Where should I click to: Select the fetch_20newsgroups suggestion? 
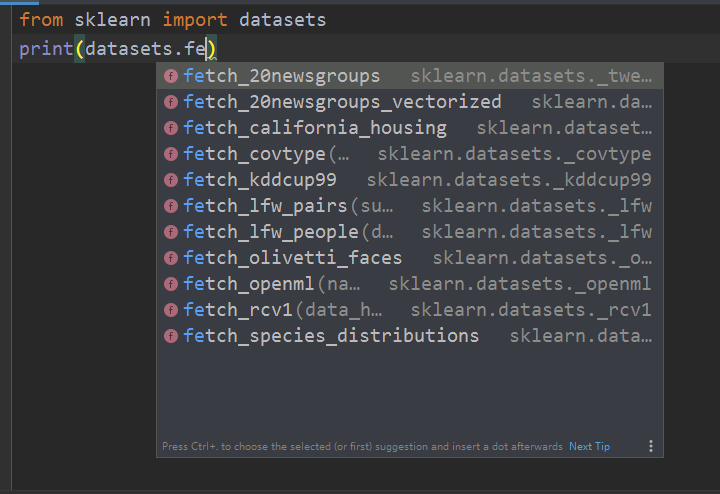coord(410,76)
